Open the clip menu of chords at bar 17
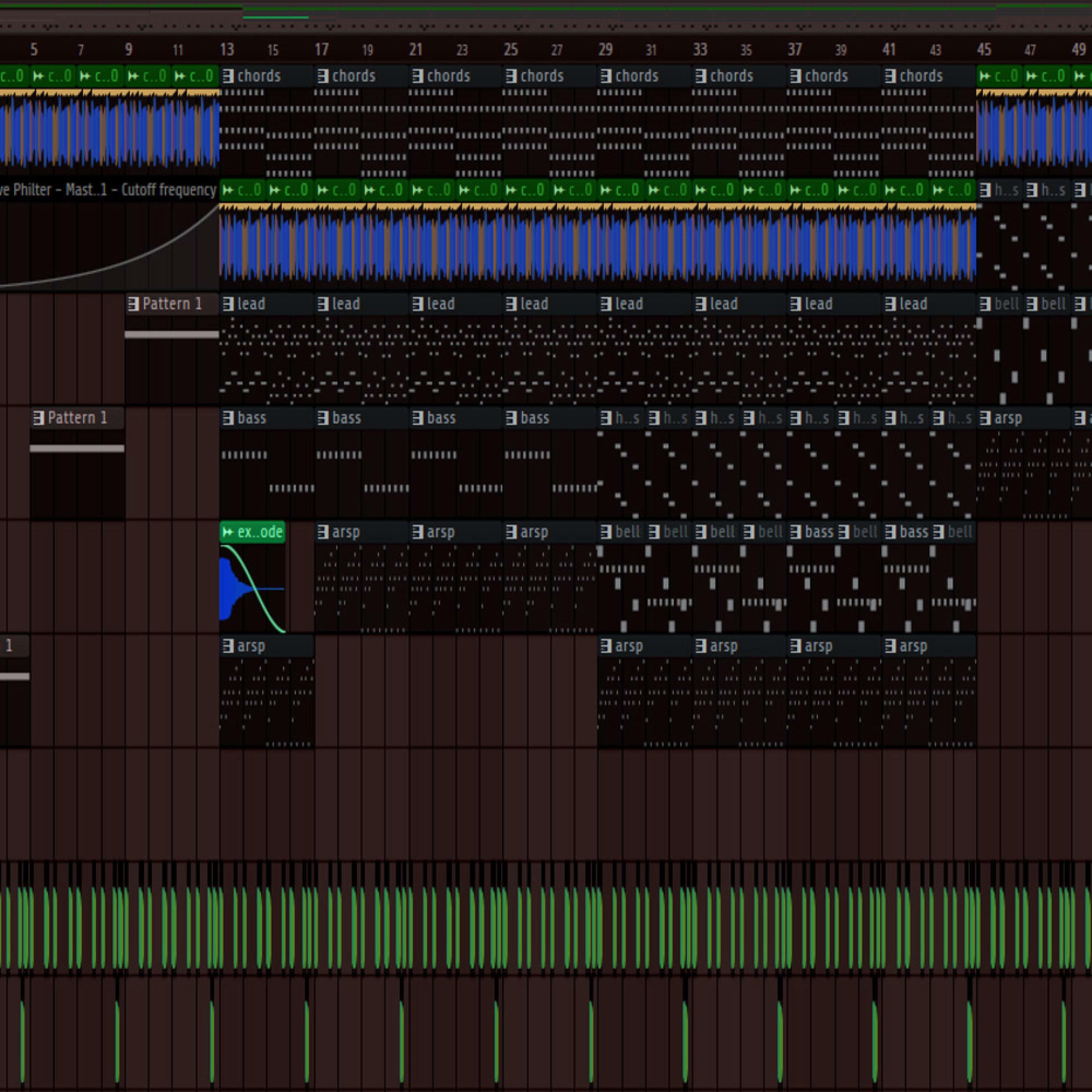This screenshot has width=1092, height=1092. pyautogui.click(x=323, y=76)
